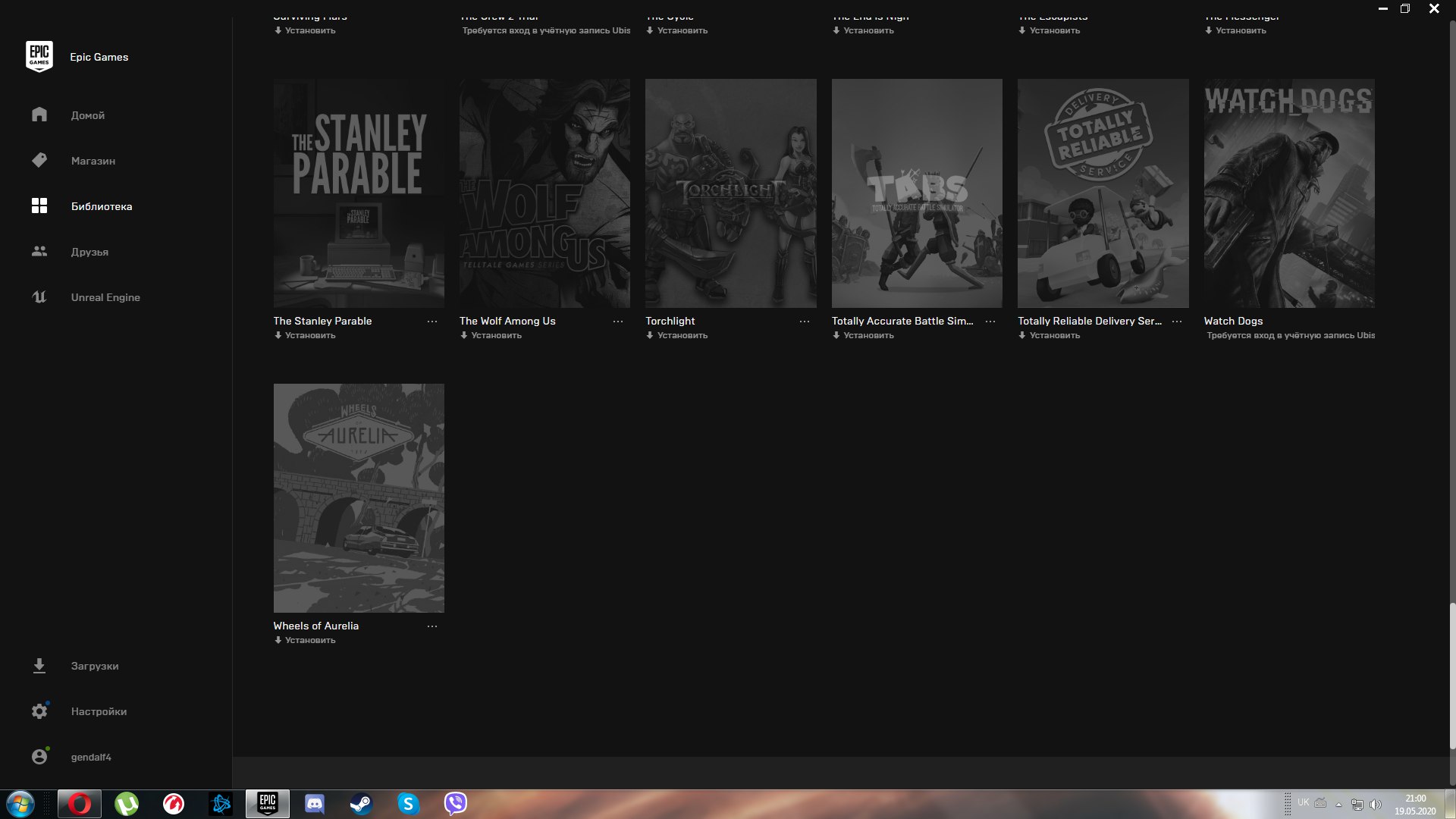Click the TABS game cover art

[917, 193]
